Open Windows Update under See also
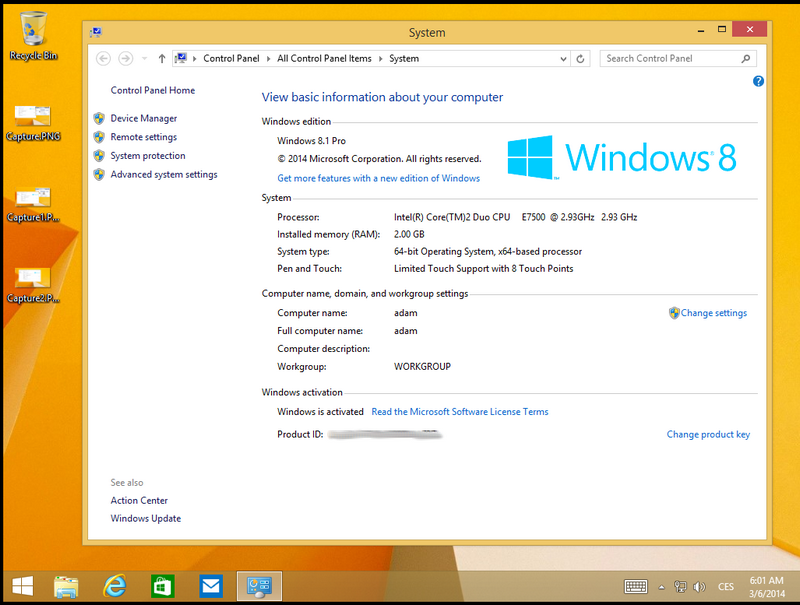Screen dimensions: 800x605 pos(145,518)
